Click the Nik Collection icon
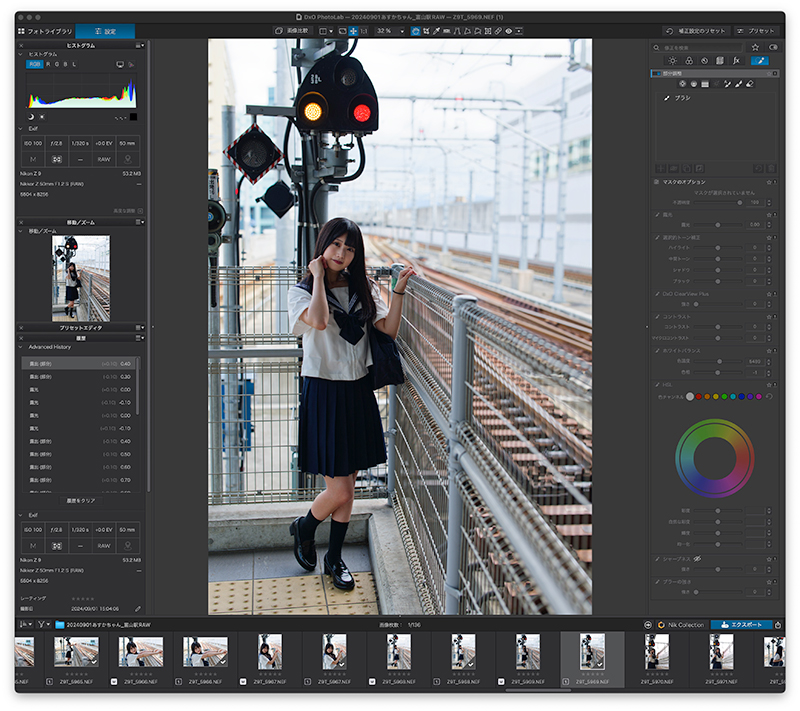This screenshot has height=711, width=800. (x=662, y=624)
